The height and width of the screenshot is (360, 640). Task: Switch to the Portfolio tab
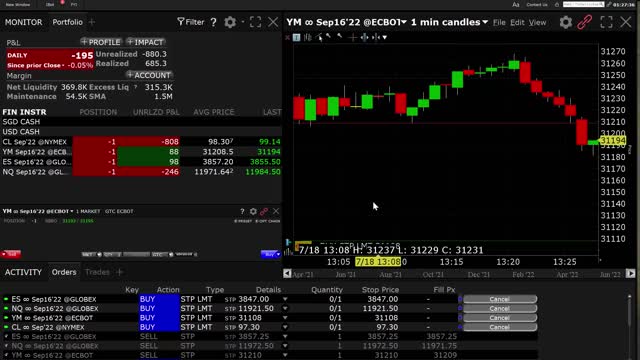tap(67, 22)
